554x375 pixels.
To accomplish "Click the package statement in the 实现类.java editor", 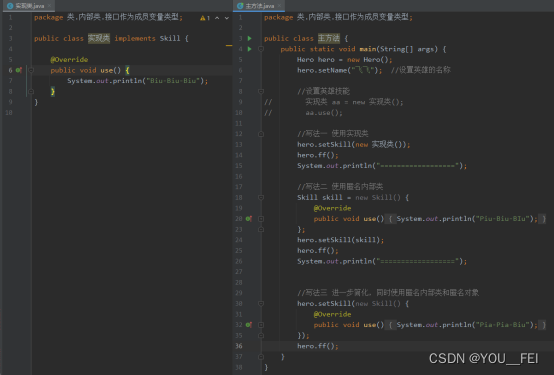I will coord(108,17).
